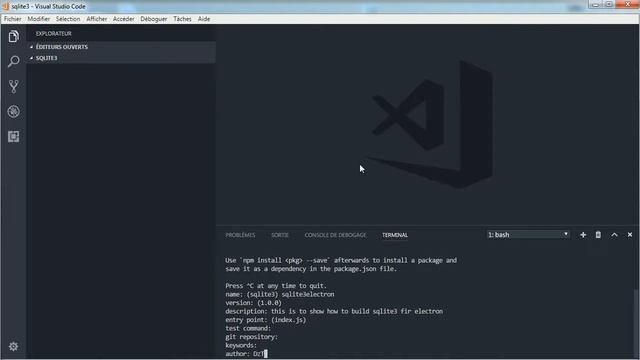Click the description line in terminal
The height and width of the screenshot is (360, 640).
334,311
